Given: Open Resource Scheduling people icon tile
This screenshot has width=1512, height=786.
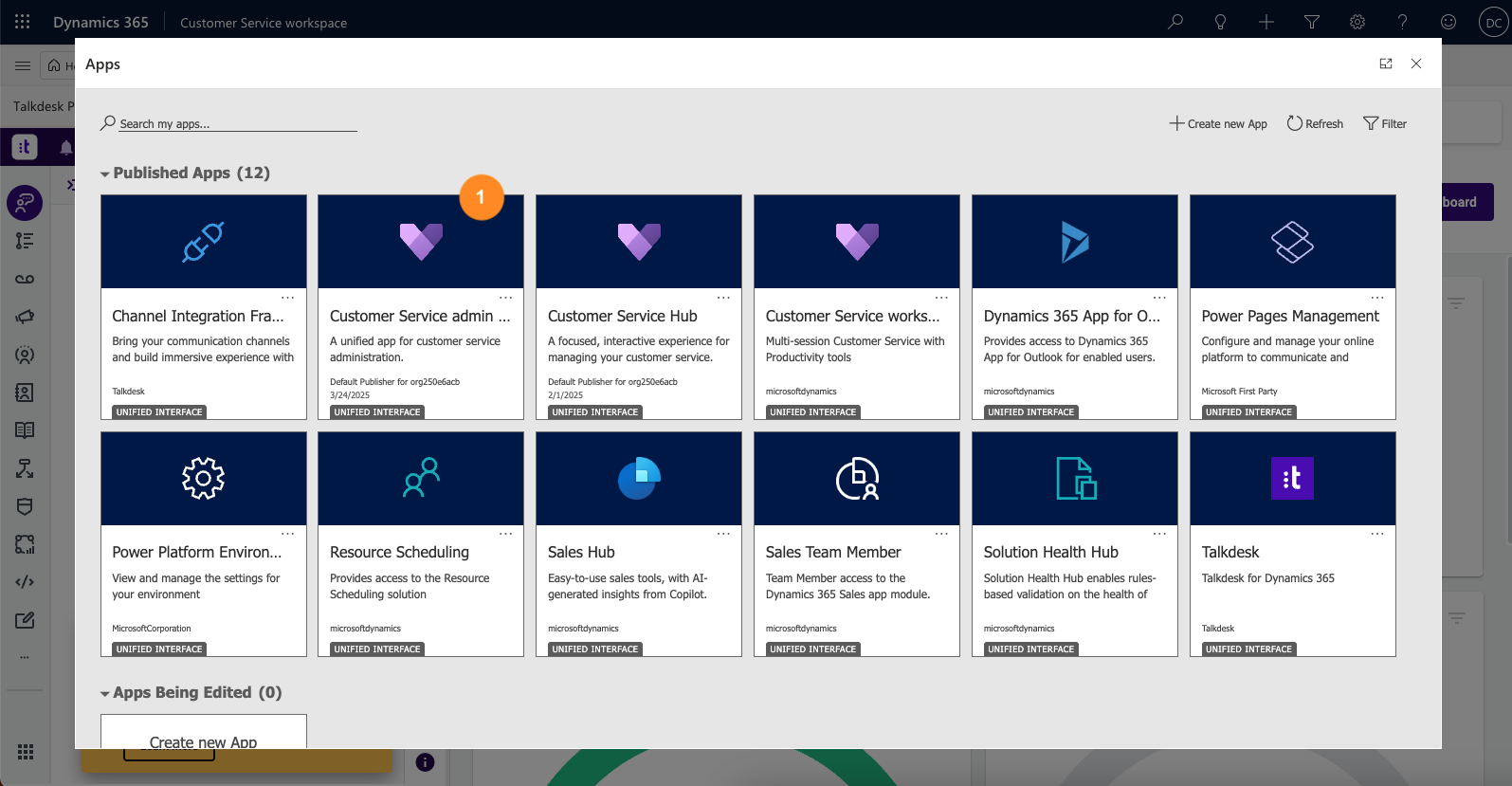Looking at the screenshot, I should point(421,478).
